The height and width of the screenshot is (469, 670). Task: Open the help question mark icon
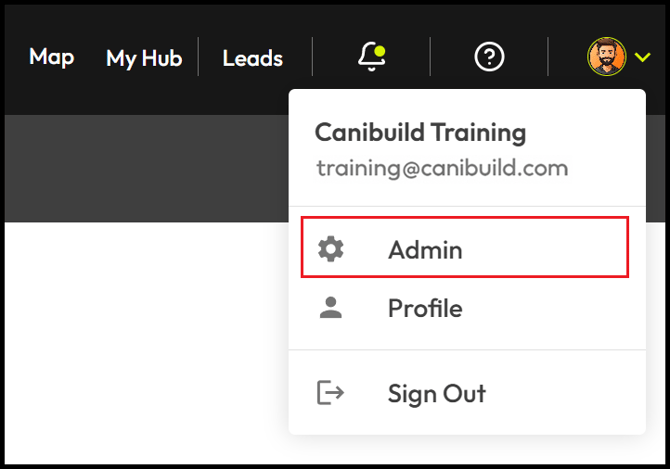(x=489, y=57)
